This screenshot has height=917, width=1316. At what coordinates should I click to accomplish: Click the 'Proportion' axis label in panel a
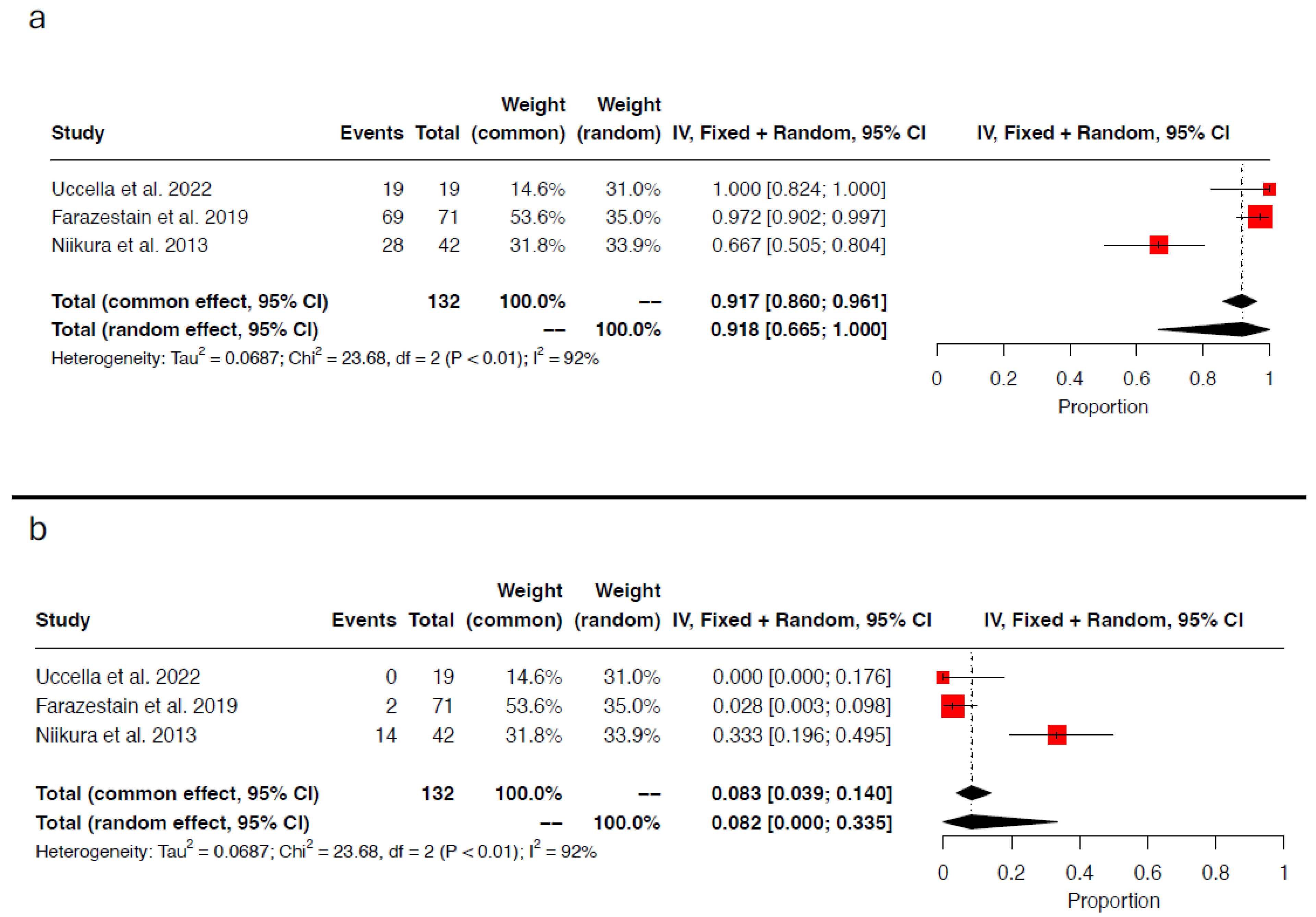[x=1103, y=407]
